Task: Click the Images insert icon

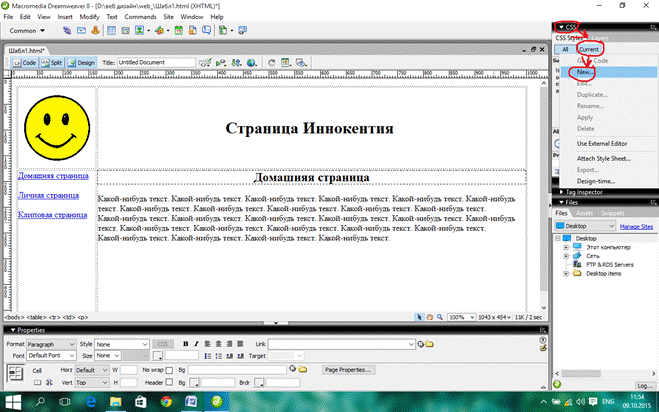Action: (140, 30)
